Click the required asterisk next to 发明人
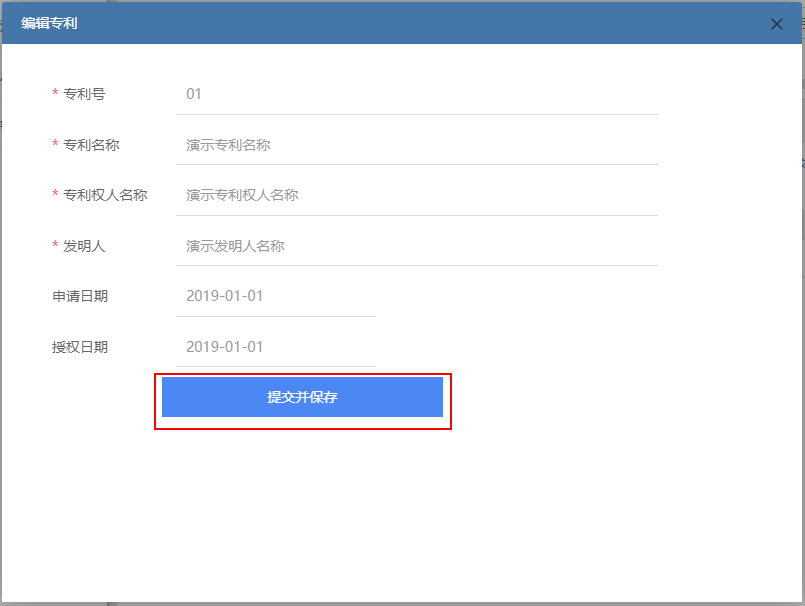Screen dimensions: 805x606 pyautogui.click(x=55, y=246)
